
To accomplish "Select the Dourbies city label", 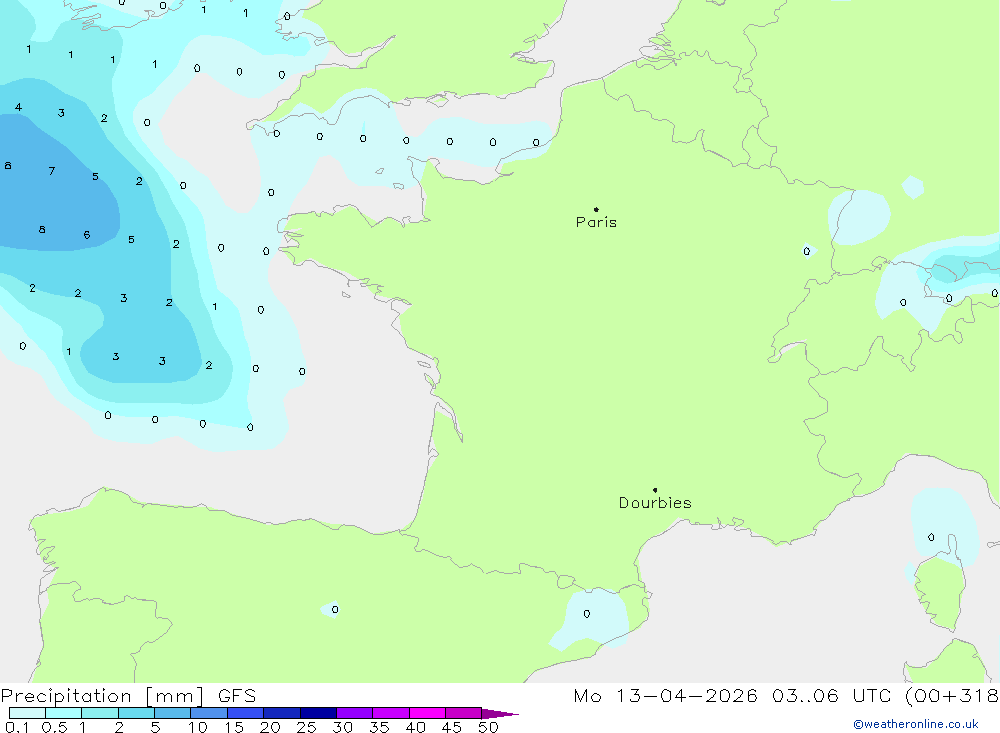I will point(655,503).
